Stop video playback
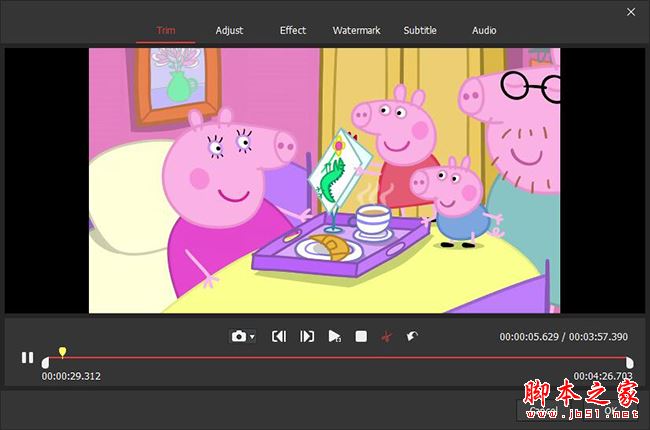Screen dimensions: 650x430 pyautogui.click(x=361, y=336)
